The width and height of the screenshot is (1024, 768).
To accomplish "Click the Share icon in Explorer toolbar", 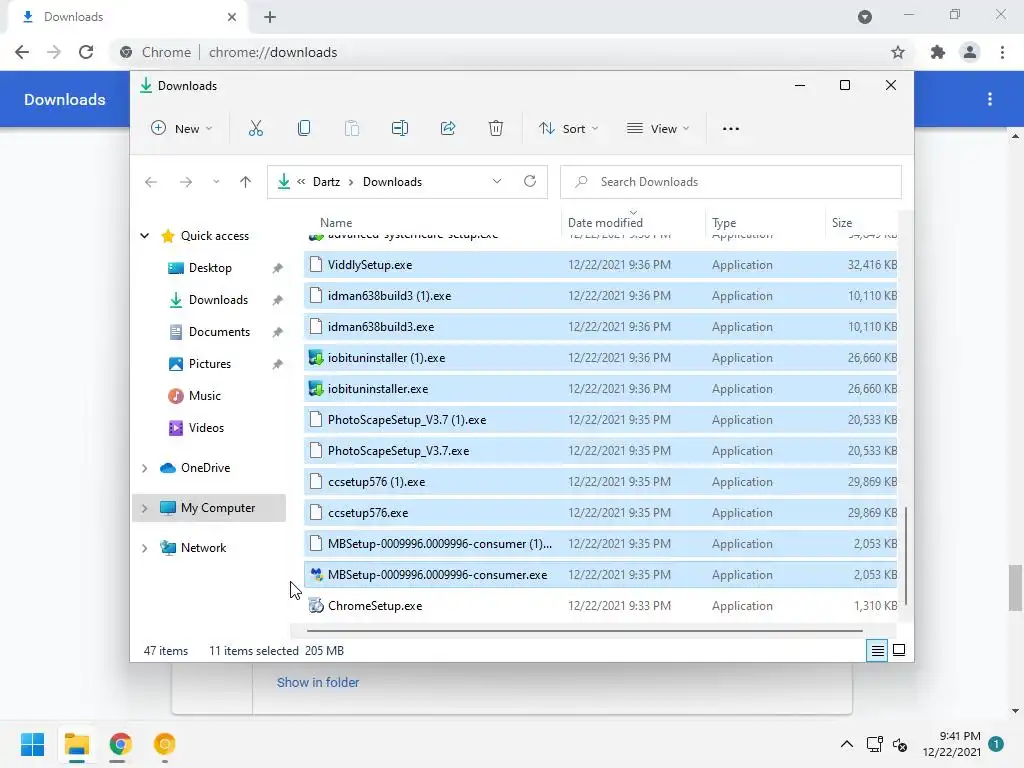I will click(448, 129).
